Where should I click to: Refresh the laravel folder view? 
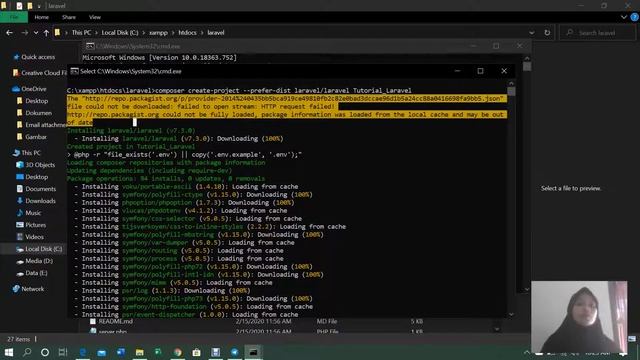[x=547, y=33]
